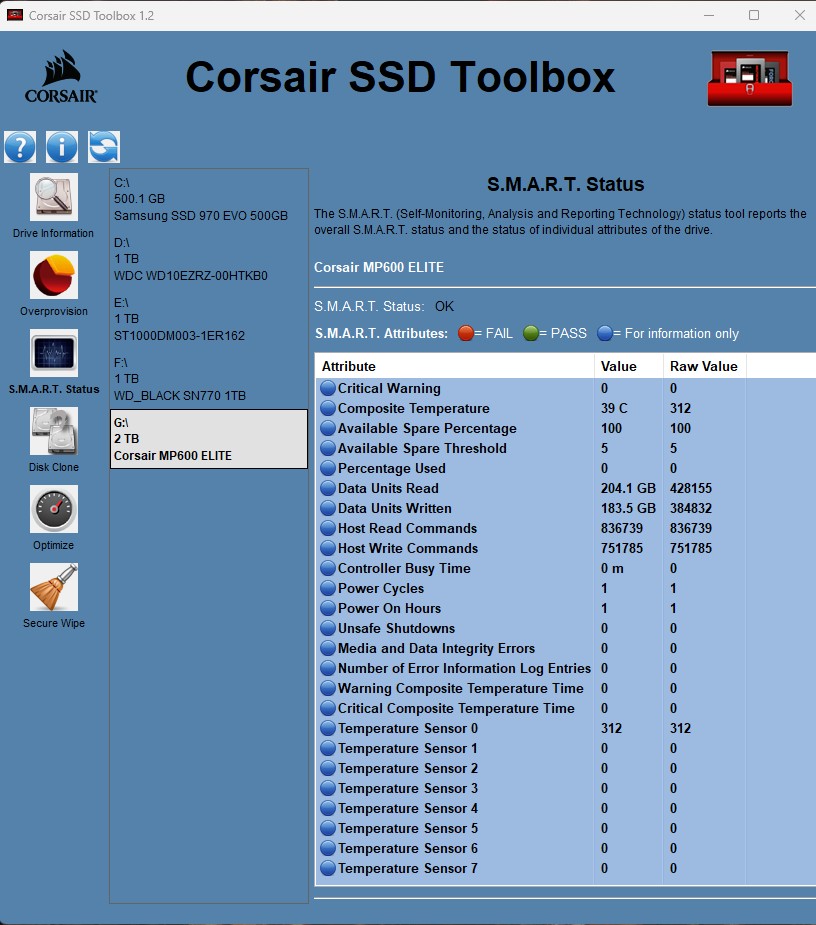Click the blue icon beside Unsafe Shutdowns

coord(328,628)
